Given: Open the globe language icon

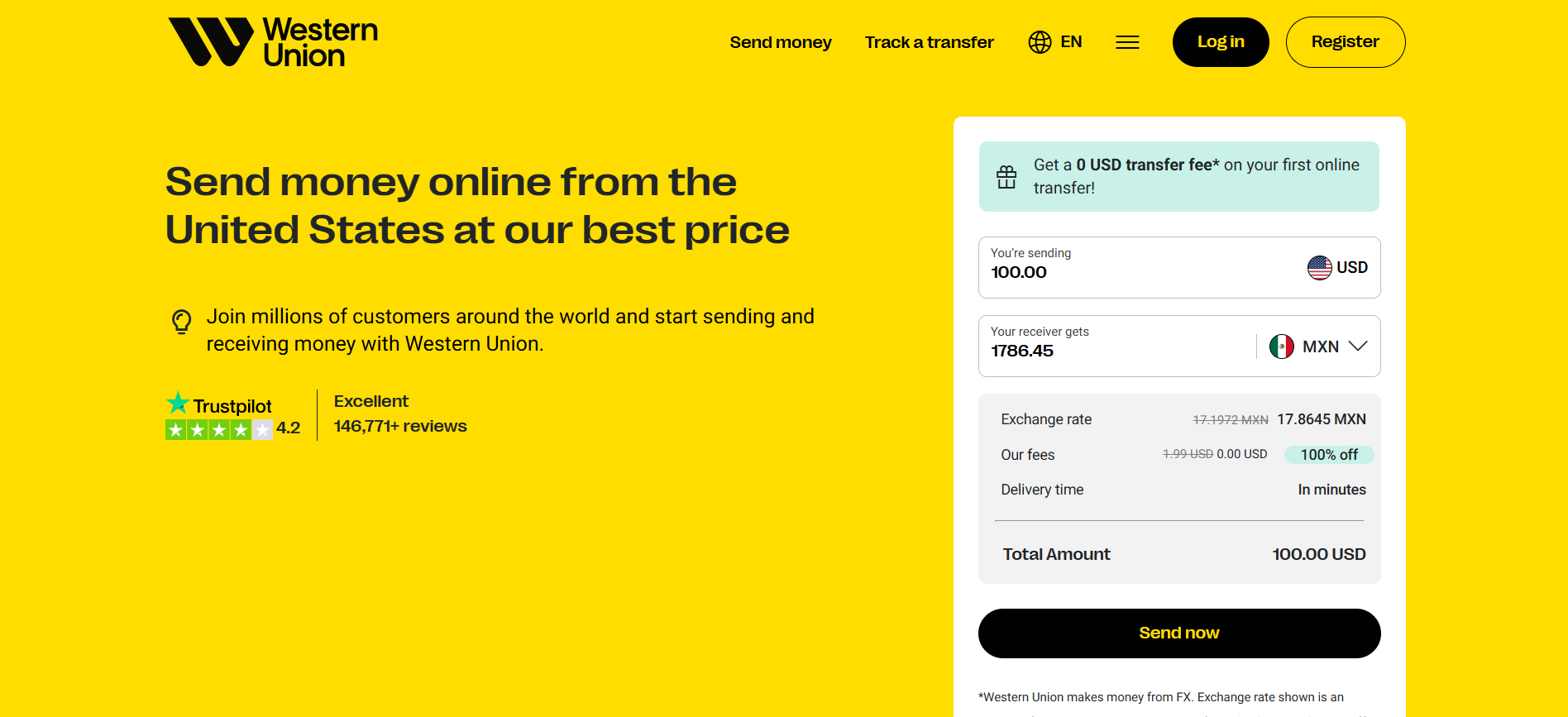Looking at the screenshot, I should (1040, 41).
